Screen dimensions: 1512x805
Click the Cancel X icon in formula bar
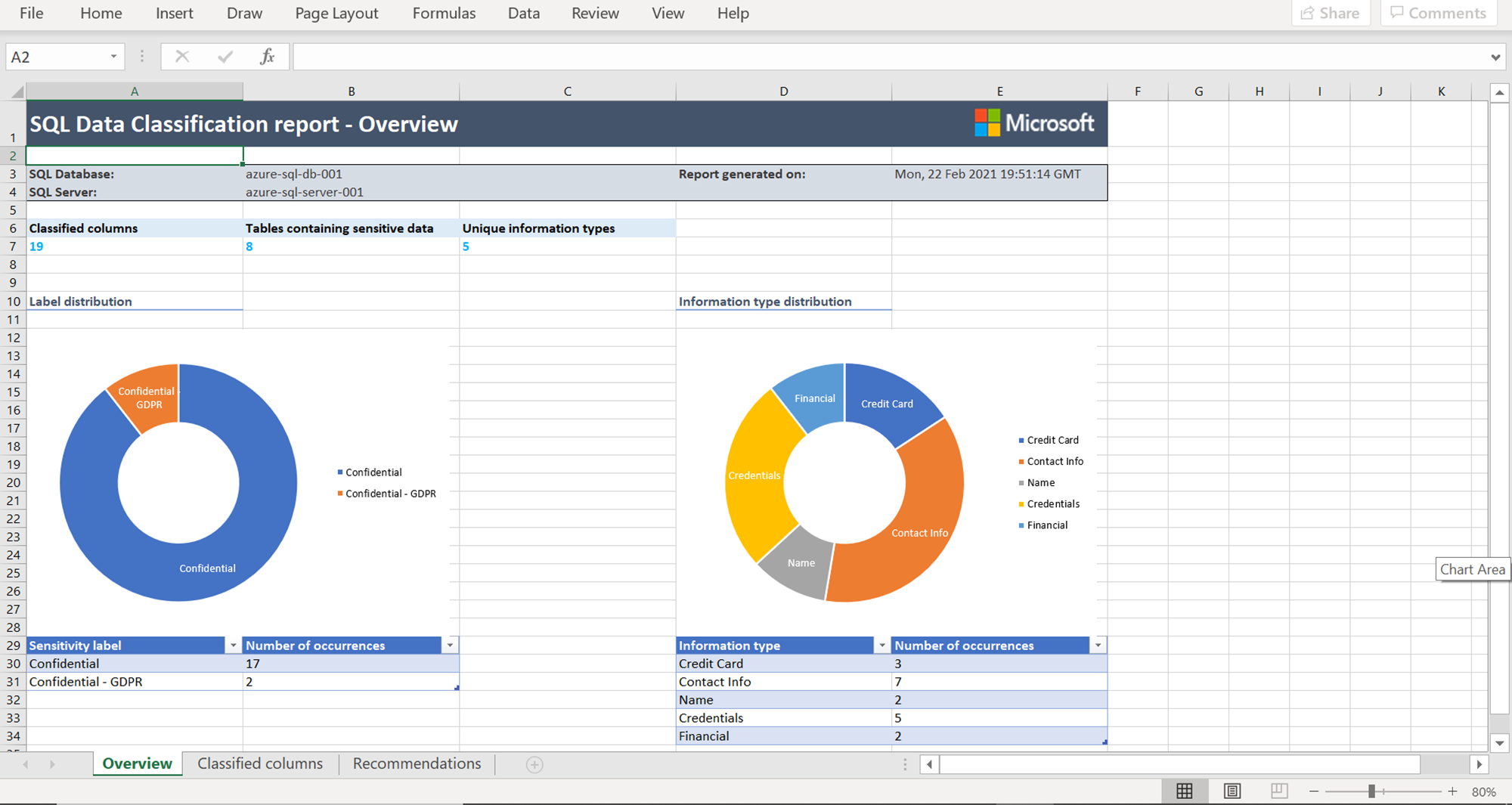[x=181, y=57]
